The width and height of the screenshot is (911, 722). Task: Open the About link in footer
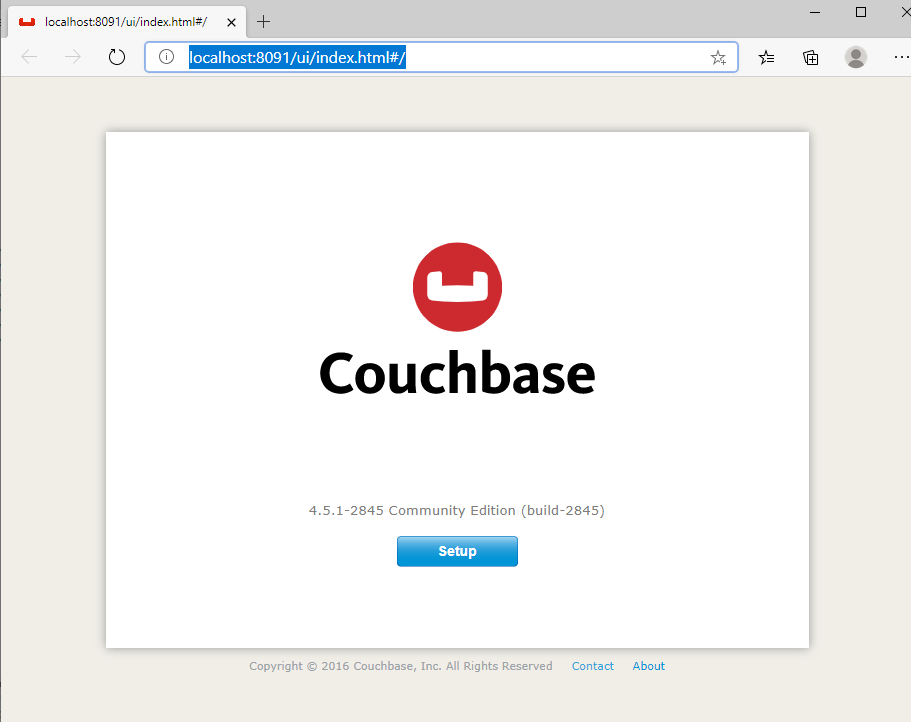[x=648, y=666]
